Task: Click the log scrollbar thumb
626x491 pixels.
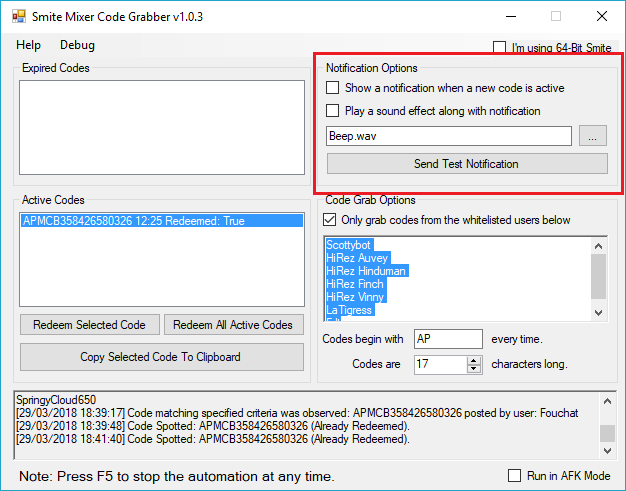Action: [608, 434]
